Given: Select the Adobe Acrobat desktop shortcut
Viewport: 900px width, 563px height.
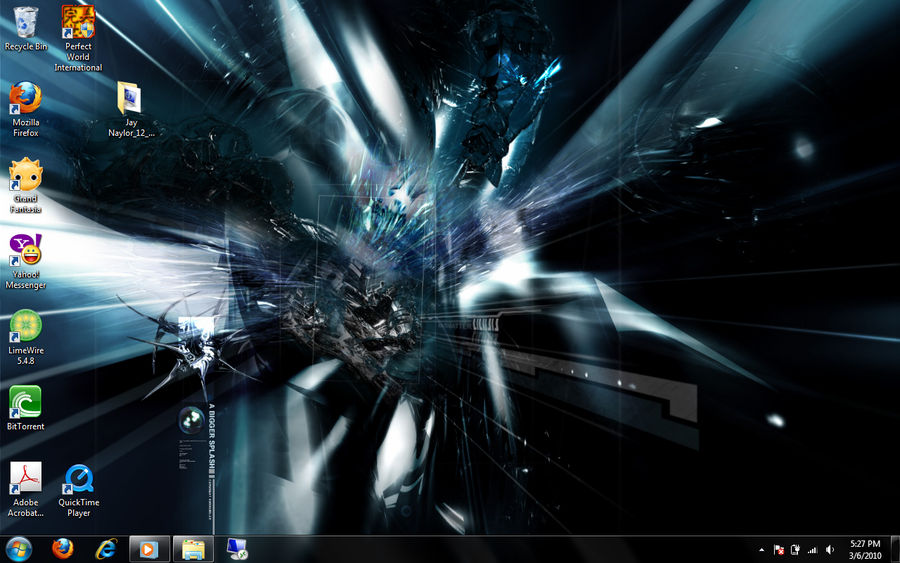Looking at the screenshot, I should (x=25, y=490).
